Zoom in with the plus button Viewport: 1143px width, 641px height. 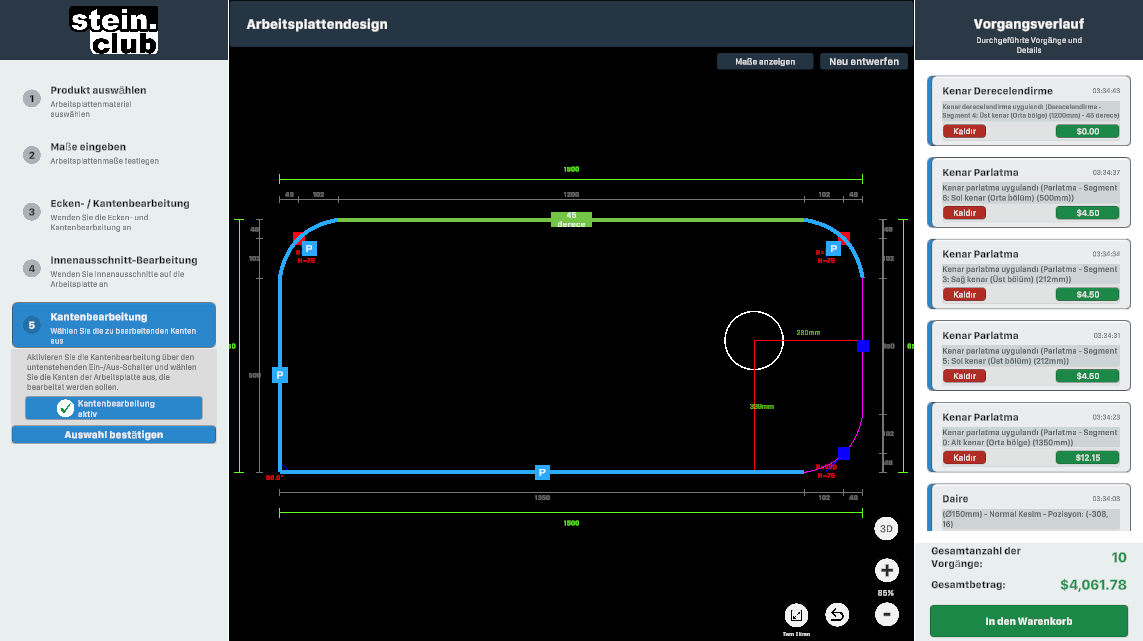point(886,571)
